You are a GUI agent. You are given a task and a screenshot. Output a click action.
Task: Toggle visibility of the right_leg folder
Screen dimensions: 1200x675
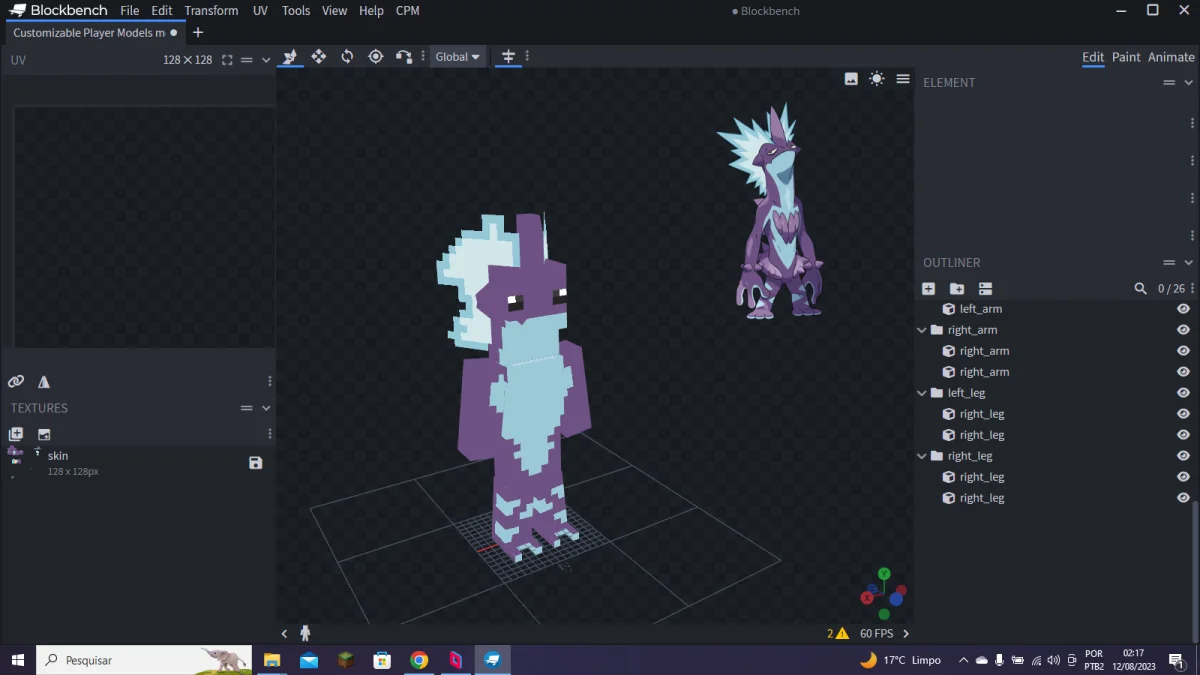click(x=1183, y=456)
